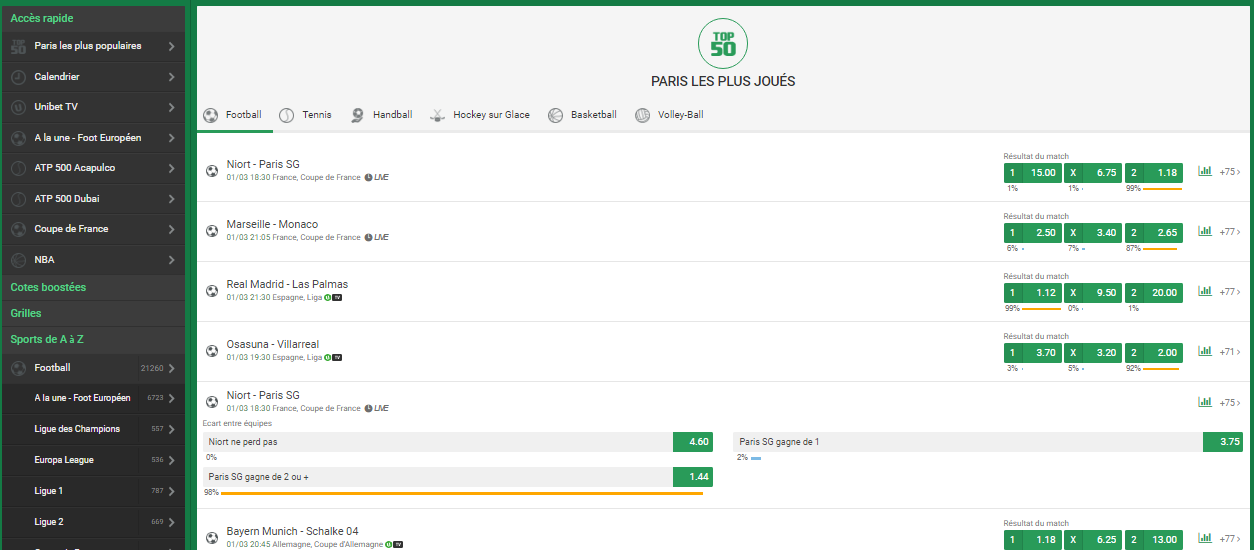
Task: Open statistics chart icon for Real Madrid - Las Palmas
Action: coord(1205,291)
